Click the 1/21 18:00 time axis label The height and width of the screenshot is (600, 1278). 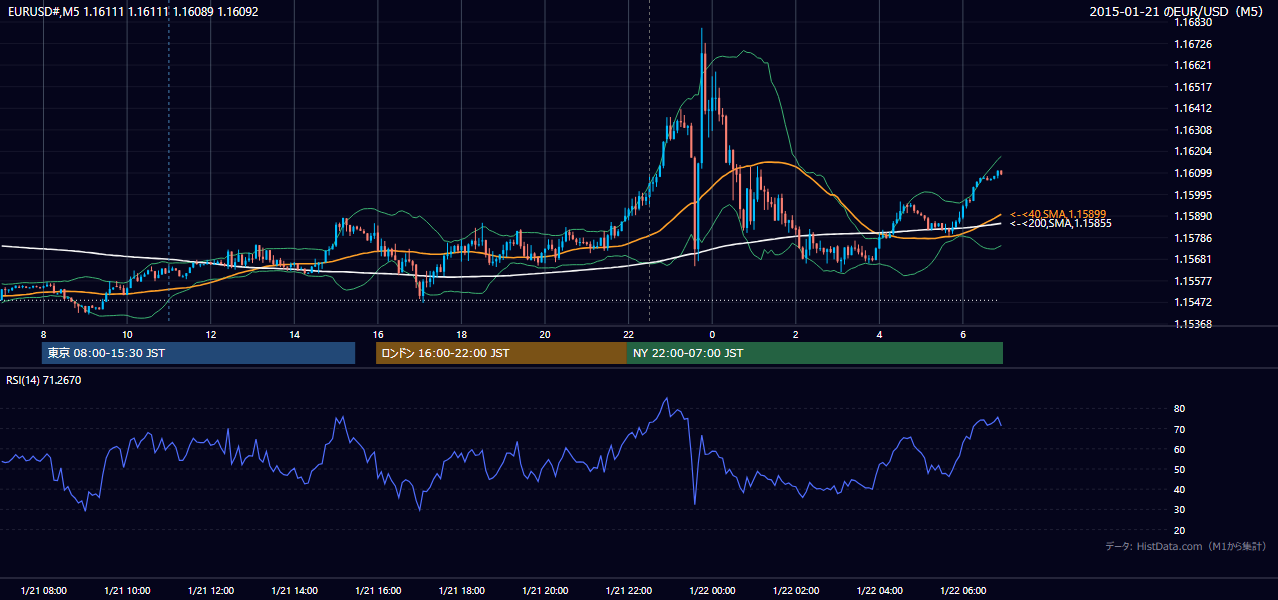click(x=461, y=591)
